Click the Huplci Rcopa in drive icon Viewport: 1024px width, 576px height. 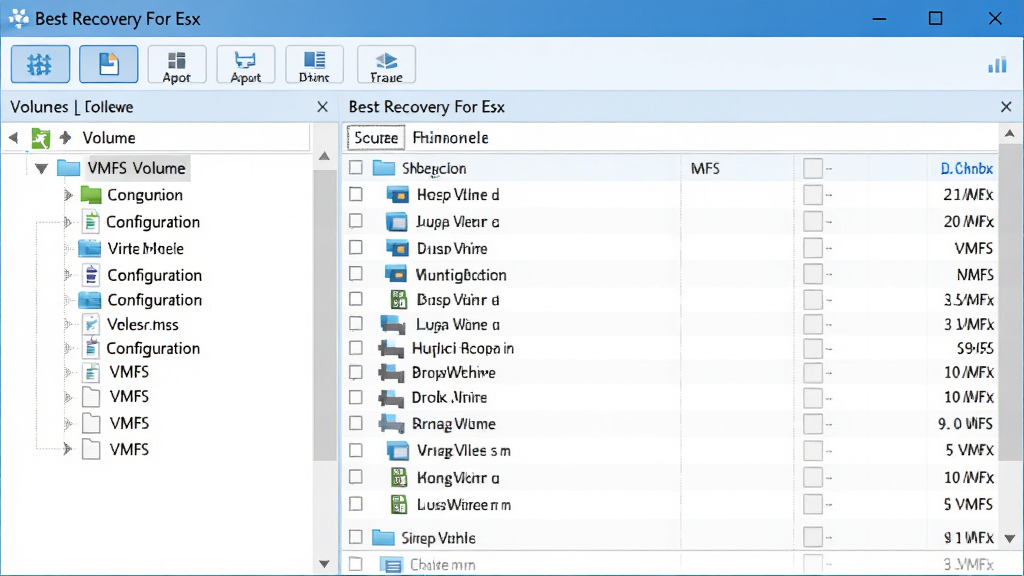391,349
